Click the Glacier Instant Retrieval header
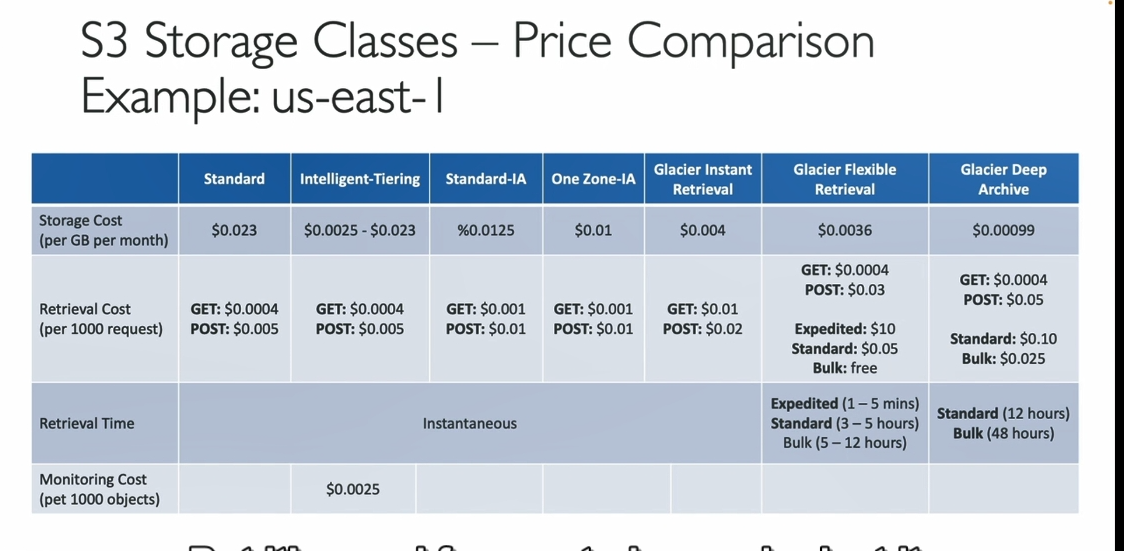The width and height of the screenshot is (1124, 551). pyautogui.click(x=703, y=178)
